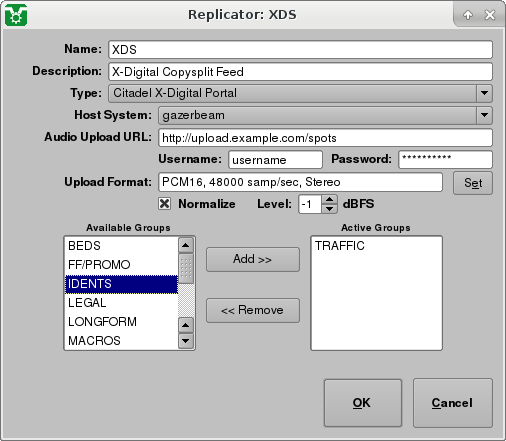This screenshot has width=506, height=441.
Task: Click the Available Groups scroll-up arrow at the top
Action: click(x=186, y=246)
